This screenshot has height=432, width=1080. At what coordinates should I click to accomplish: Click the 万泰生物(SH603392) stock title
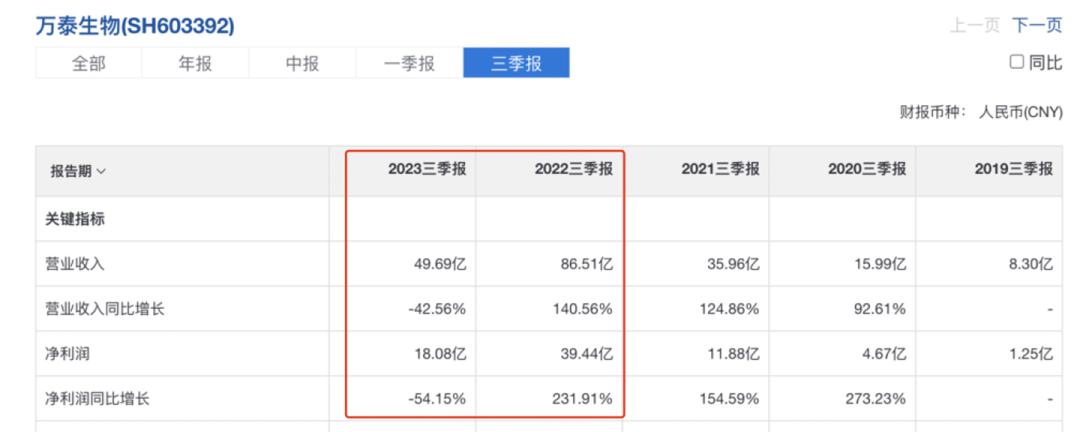[135, 26]
